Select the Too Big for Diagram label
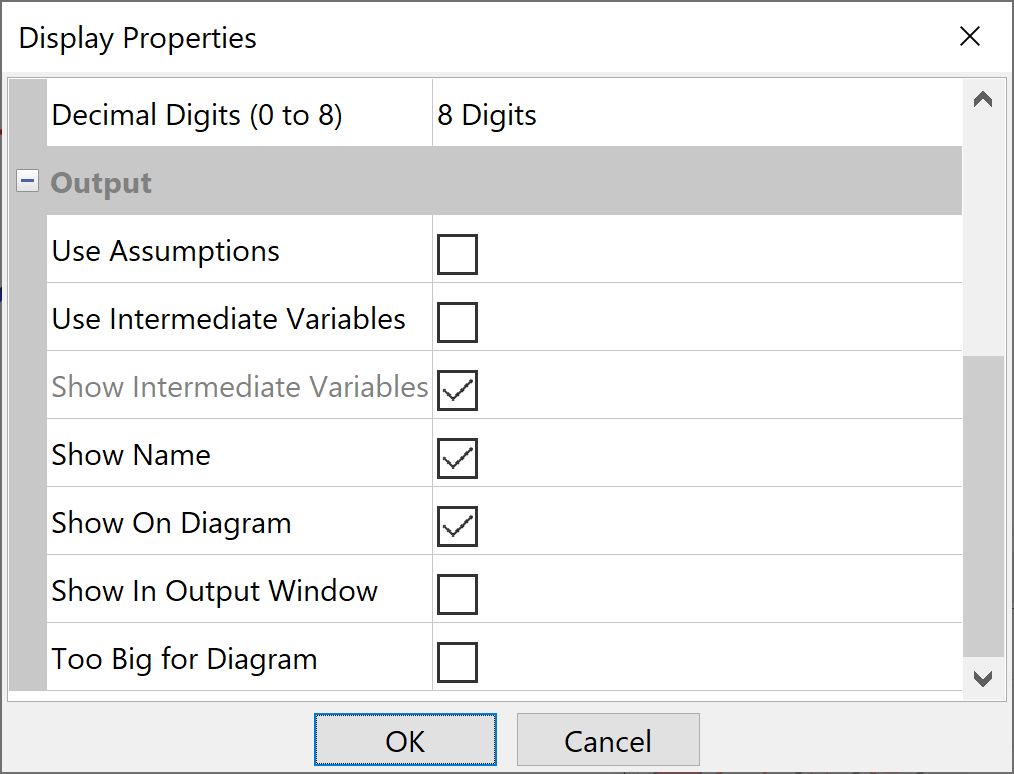Screen dimensions: 1014x774 pyautogui.click(x=184, y=659)
